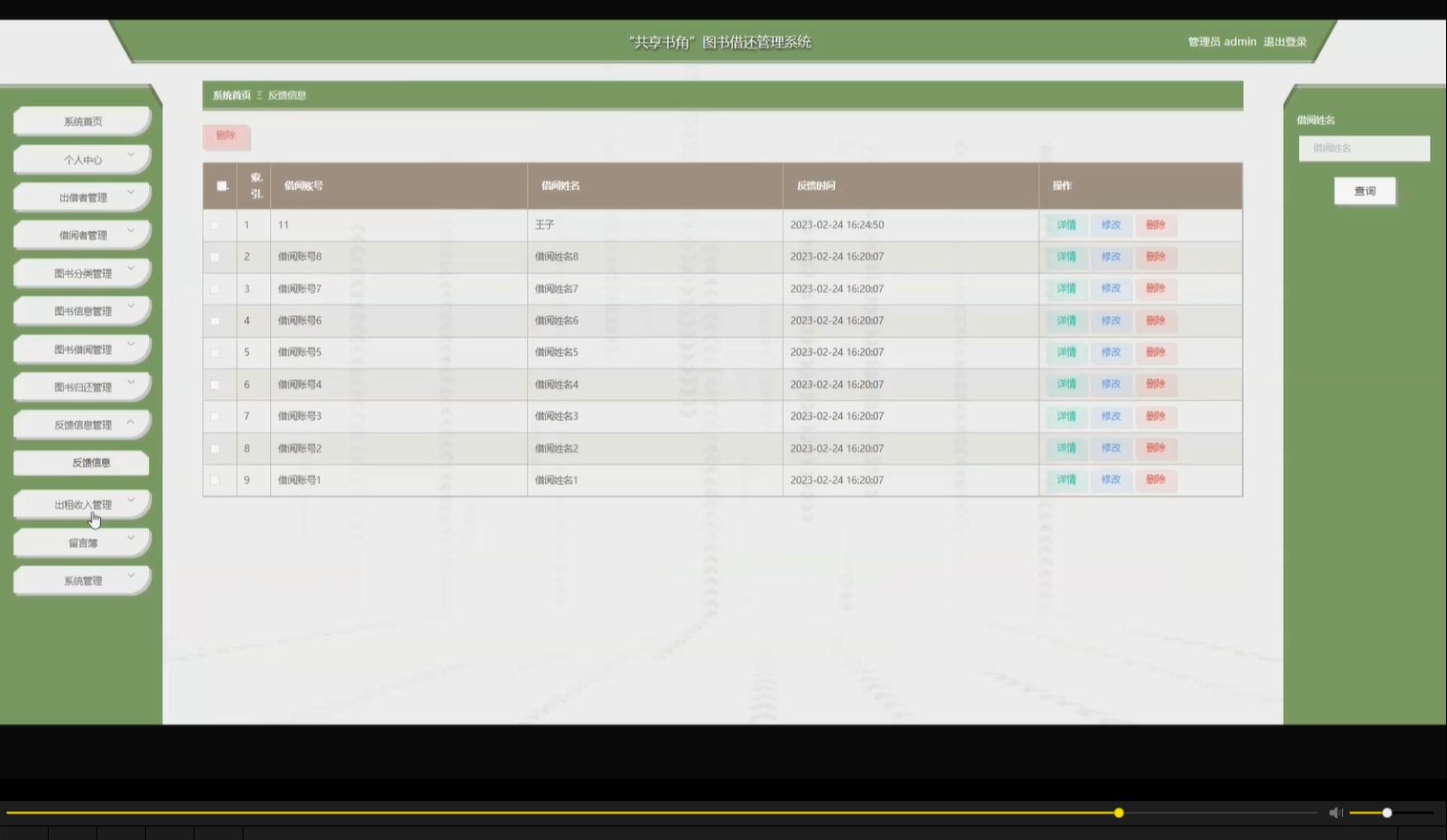Select the 反馈信息 submenu item
The height and width of the screenshot is (840, 1447).
81,463
